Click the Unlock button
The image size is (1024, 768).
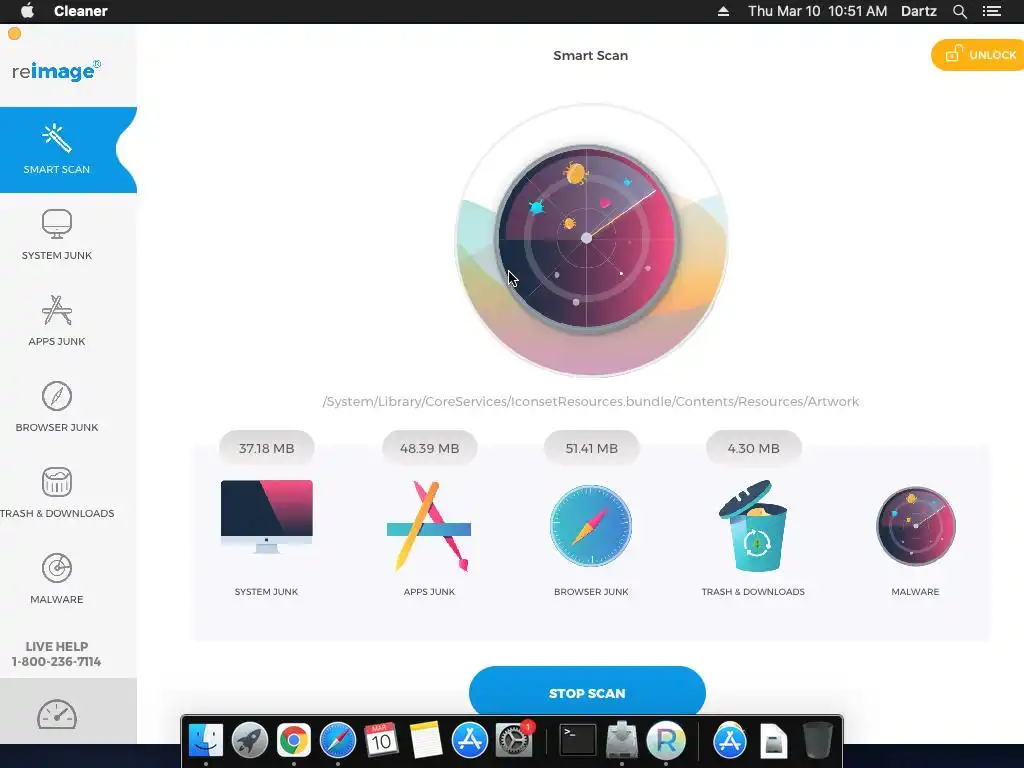click(978, 55)
